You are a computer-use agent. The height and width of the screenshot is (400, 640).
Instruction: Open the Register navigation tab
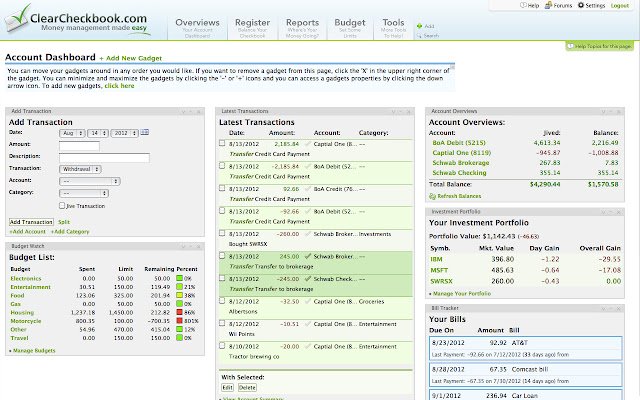click(x=252, y=28)
